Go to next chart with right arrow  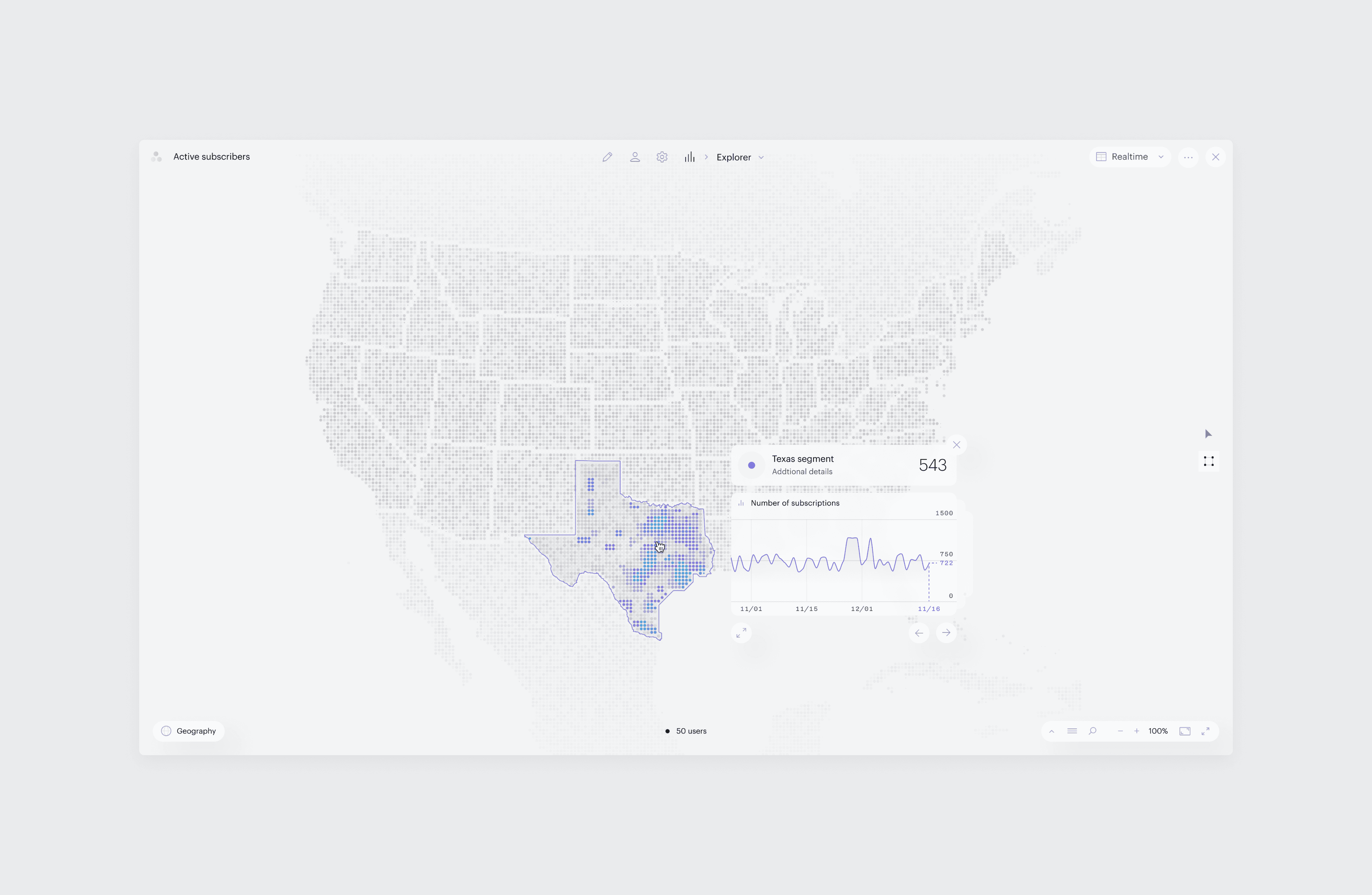pos(946,633)
